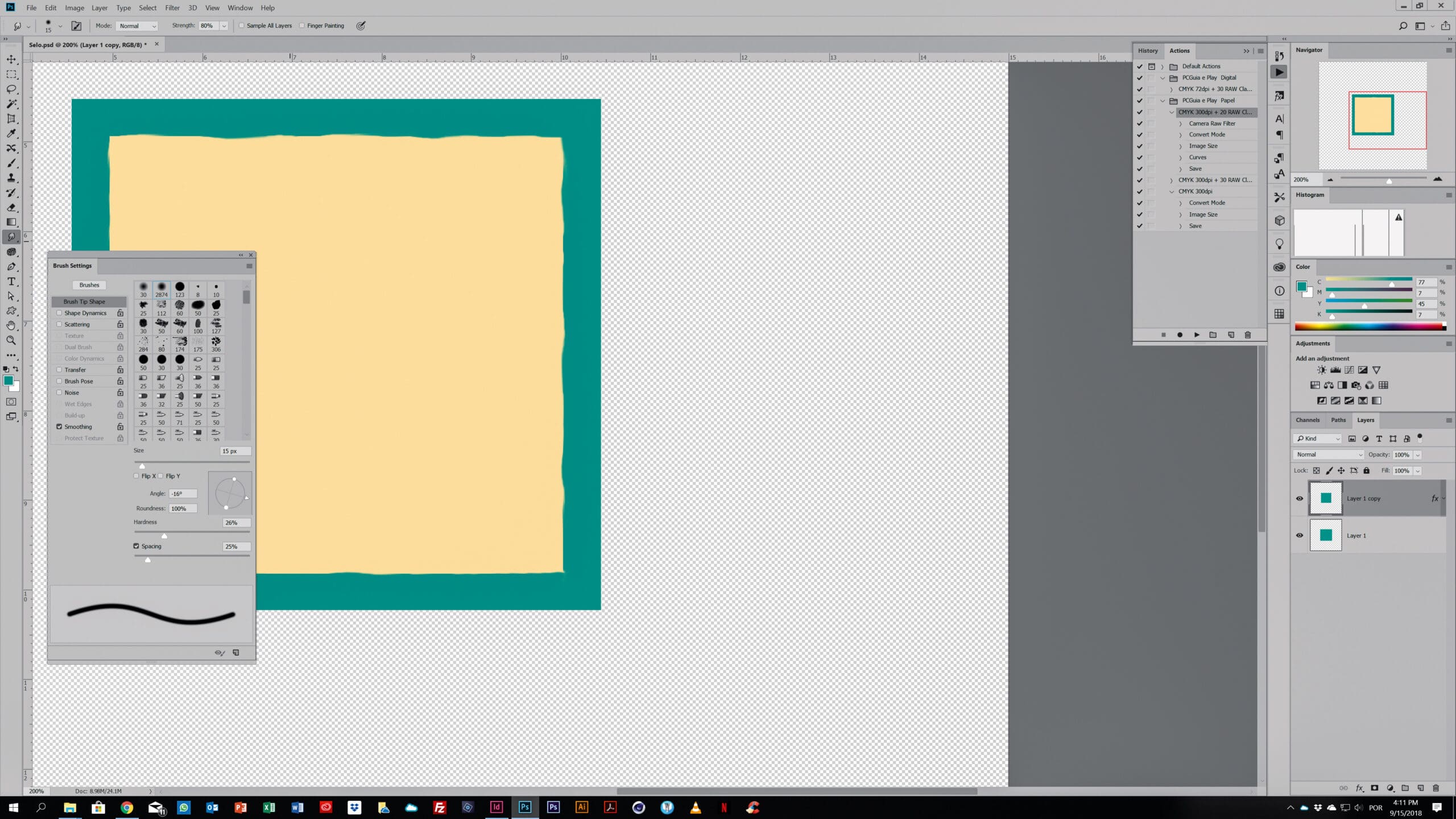Switch to the Channels tab
Image resolution: width=1456 pixels, height=819 pixels.
1308,420
